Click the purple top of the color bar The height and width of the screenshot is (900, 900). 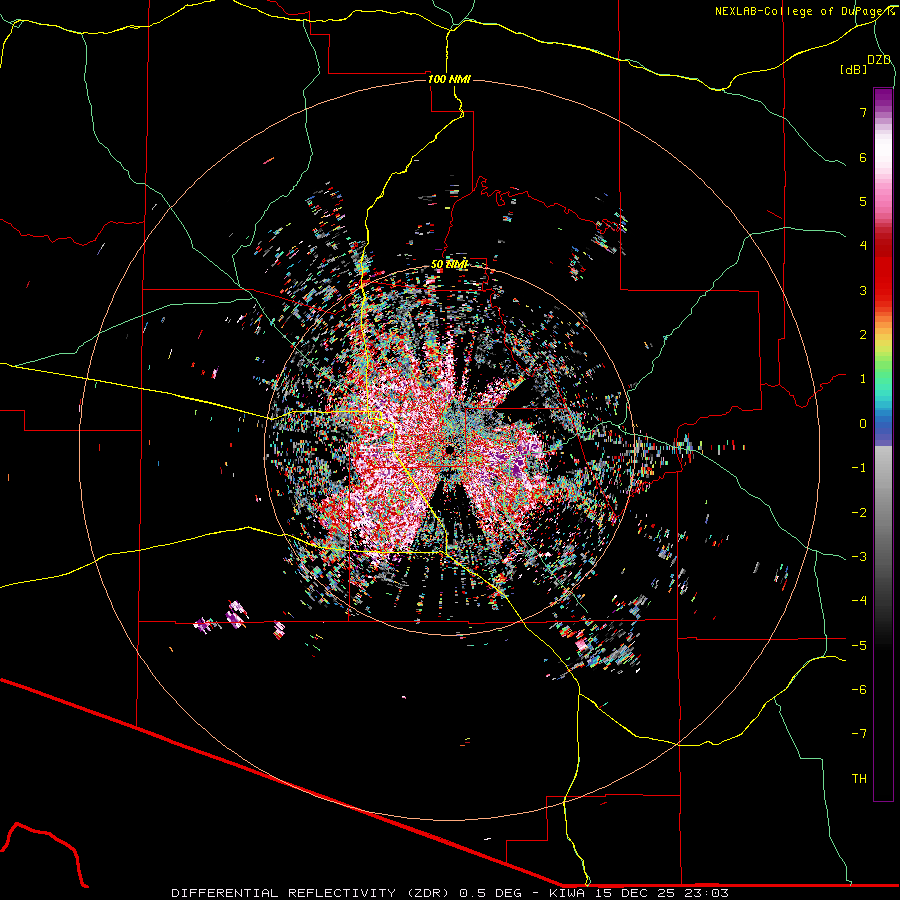[883, 98]
